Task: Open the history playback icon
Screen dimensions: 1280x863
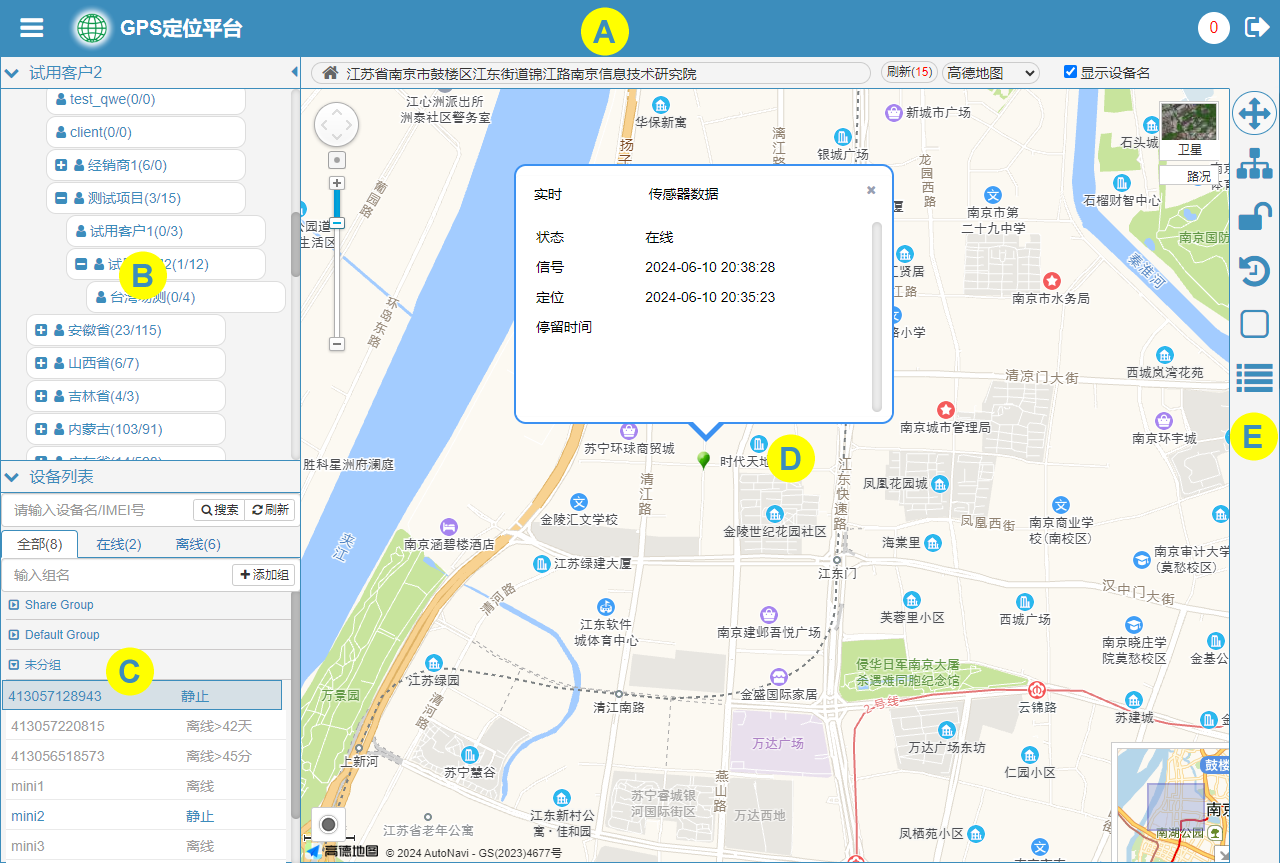Action: tap(1254, 271)
